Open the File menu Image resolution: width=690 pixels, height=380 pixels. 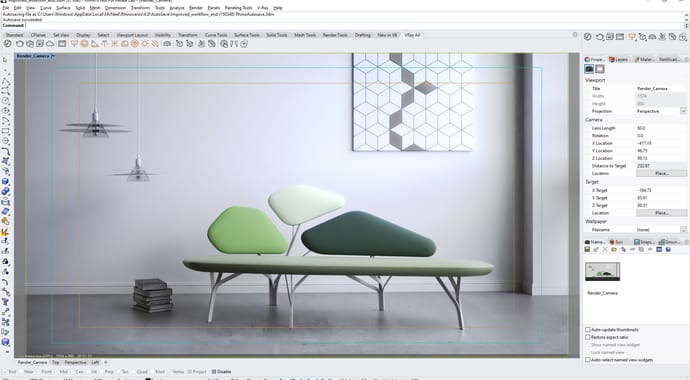[6, 8]
